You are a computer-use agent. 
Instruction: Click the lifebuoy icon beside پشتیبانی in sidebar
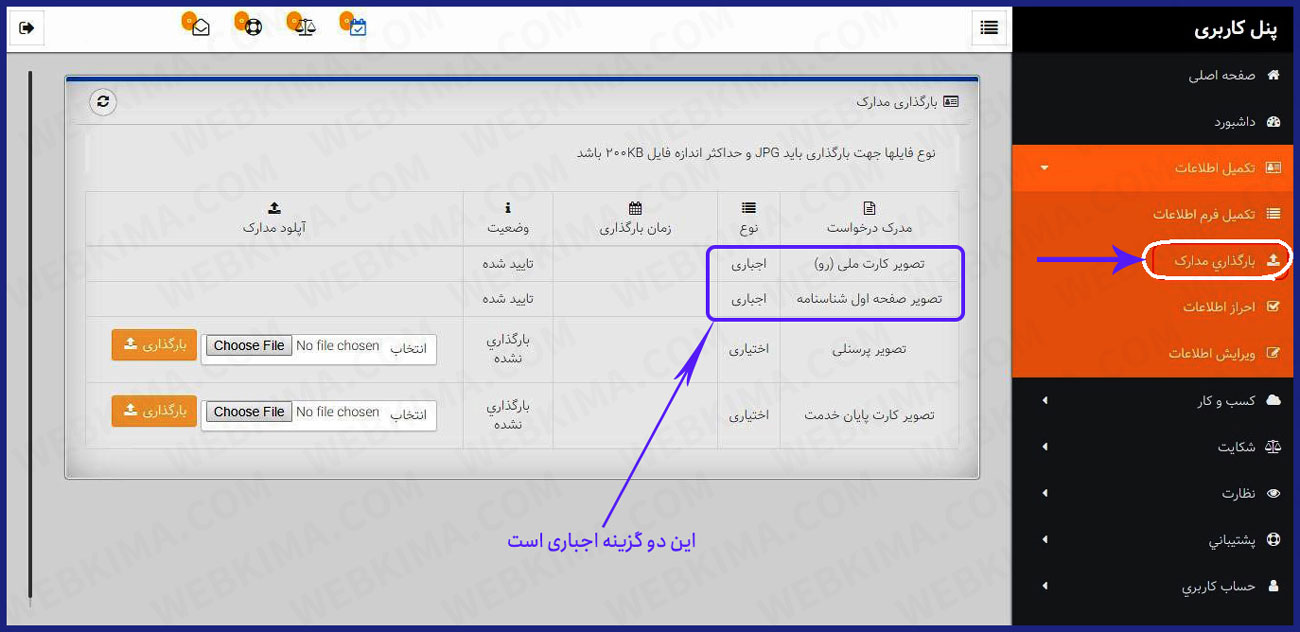pos(1273,540)
